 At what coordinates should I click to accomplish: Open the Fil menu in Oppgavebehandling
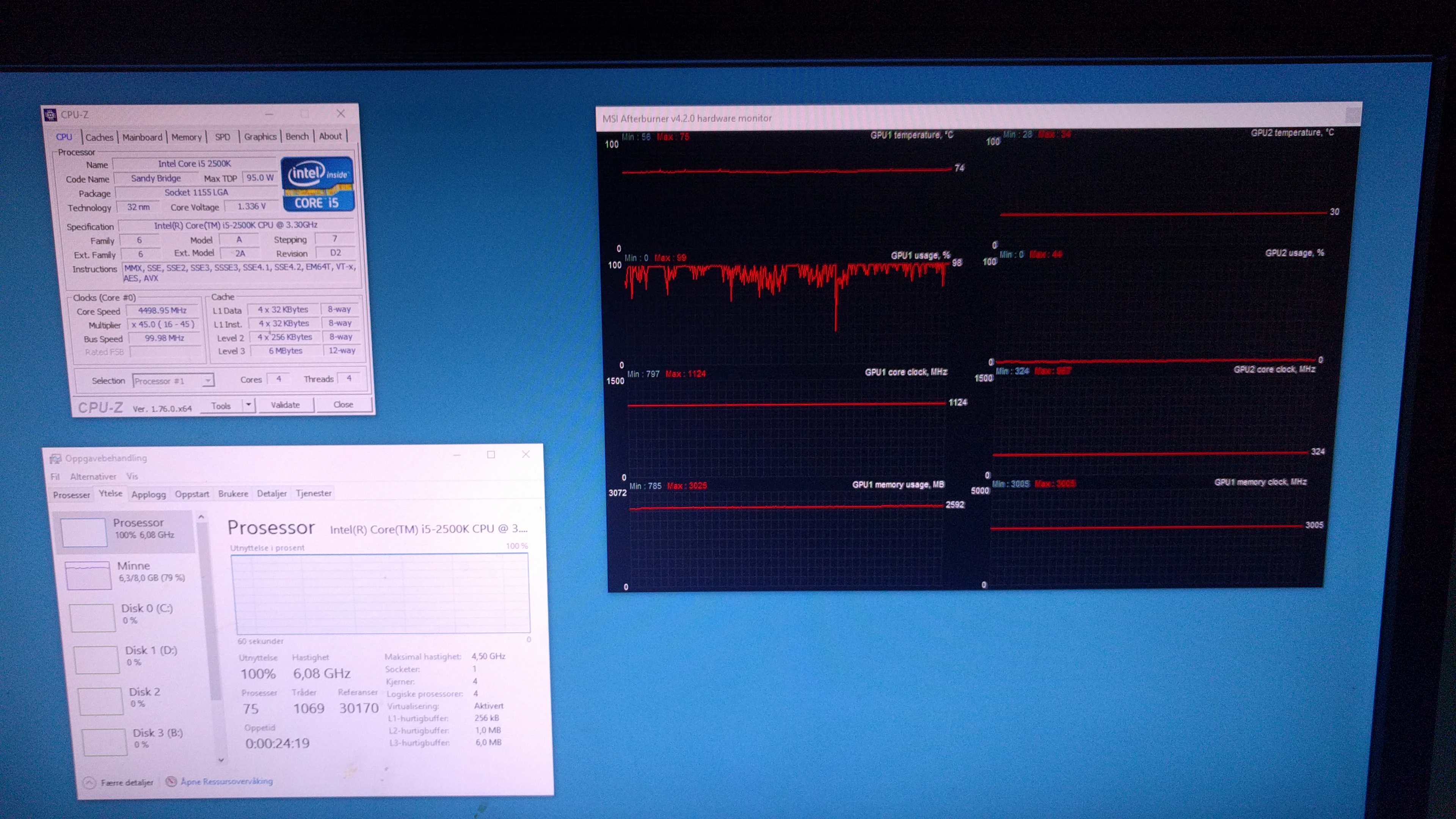click(55, 477)
